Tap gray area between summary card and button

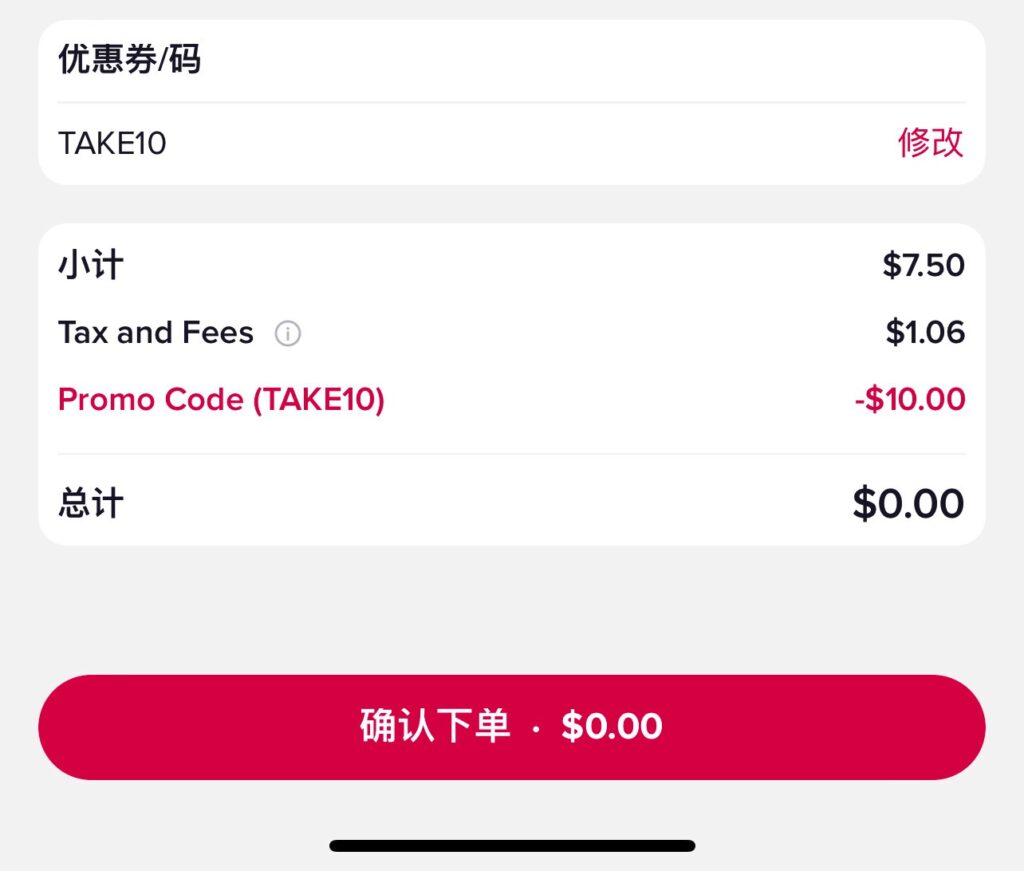[512, 610]
